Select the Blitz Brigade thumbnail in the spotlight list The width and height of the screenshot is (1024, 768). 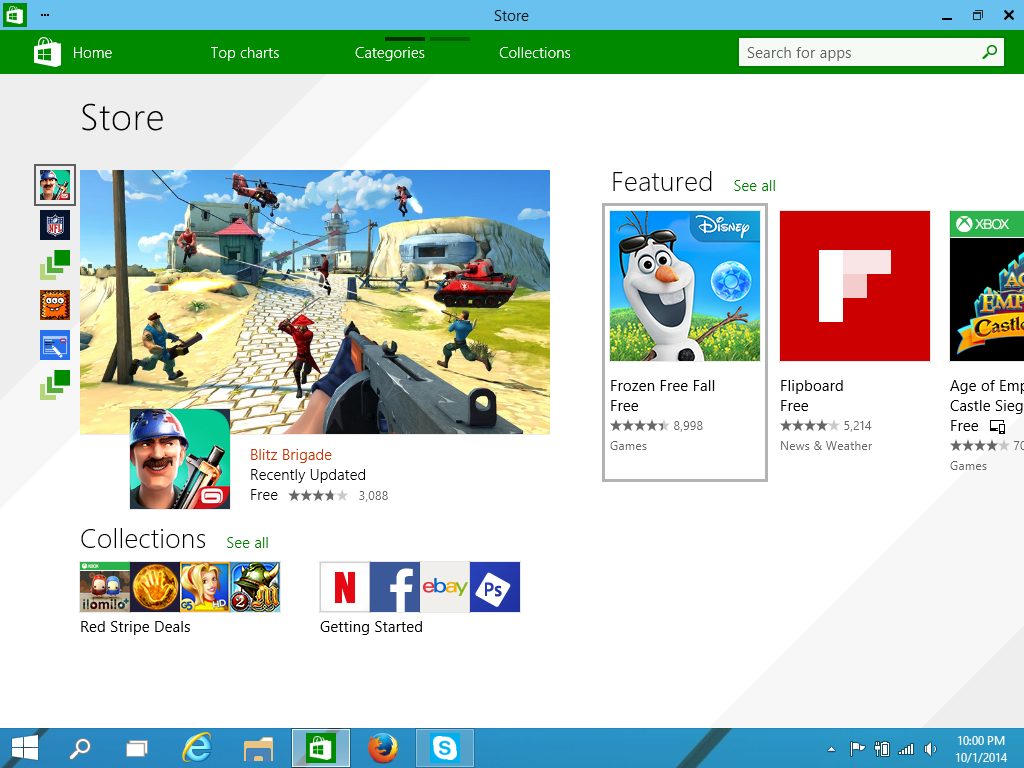(x=55, y=185)
